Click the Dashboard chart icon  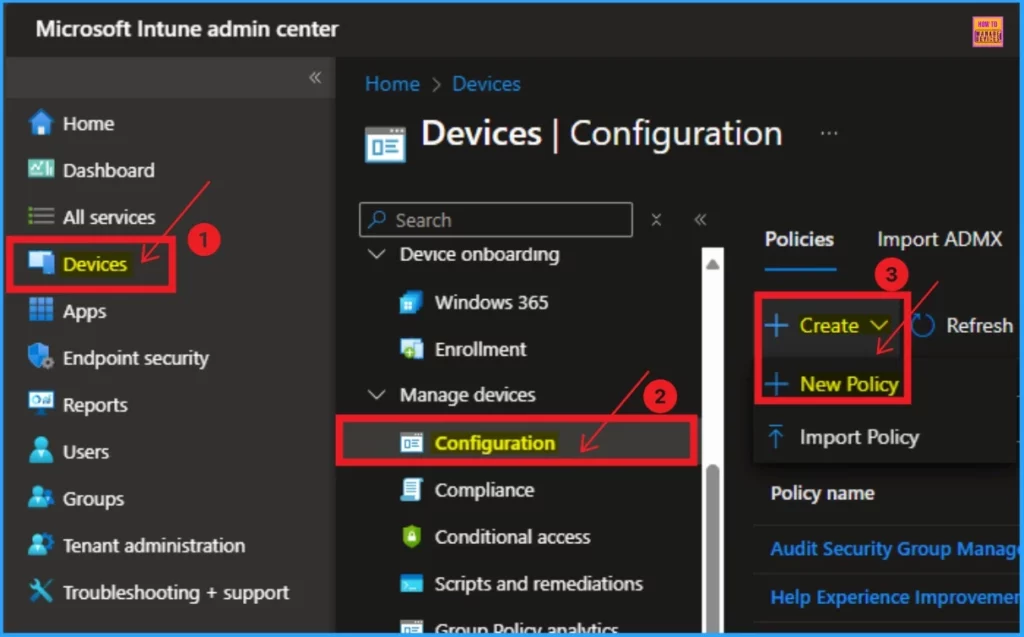[x=40, y=169]
